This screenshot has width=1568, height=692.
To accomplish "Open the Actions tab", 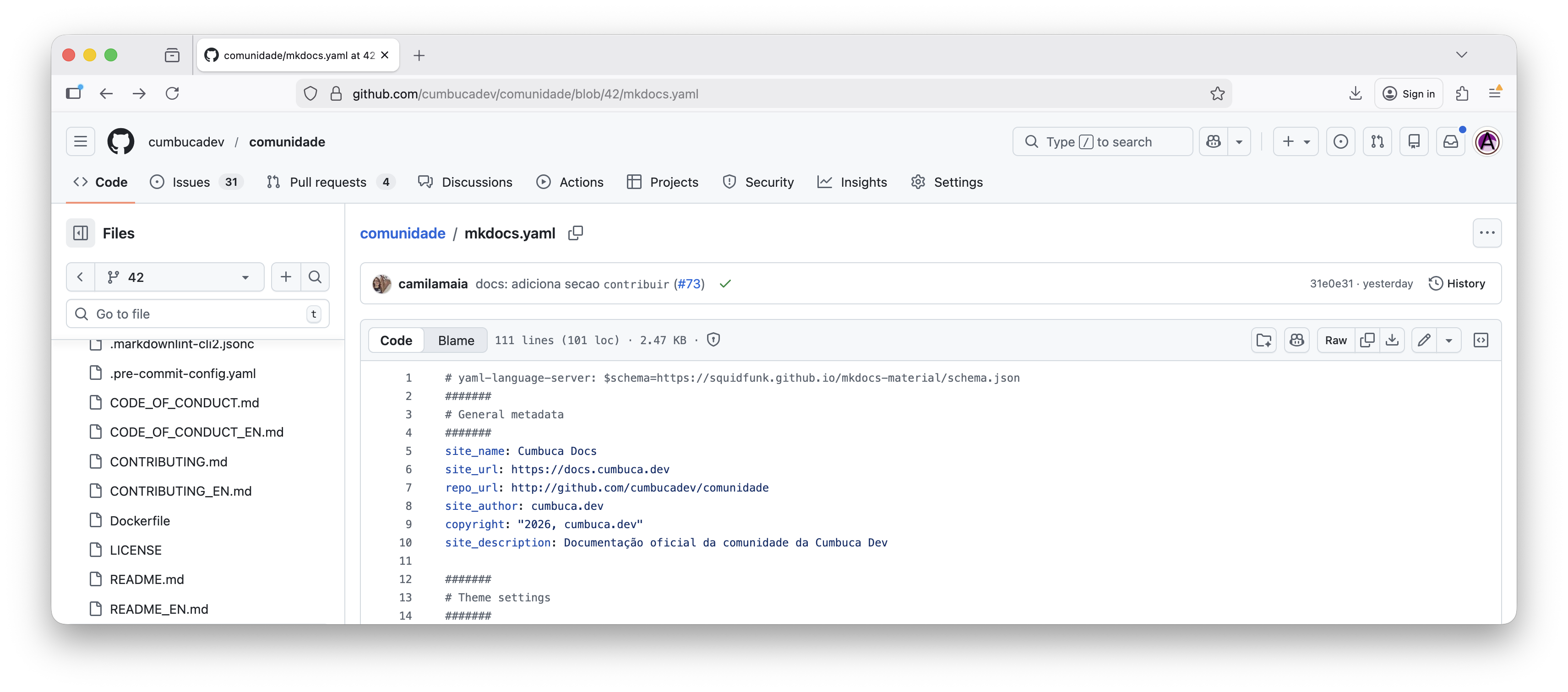I will pyautogui.click(x=570, y=182).
